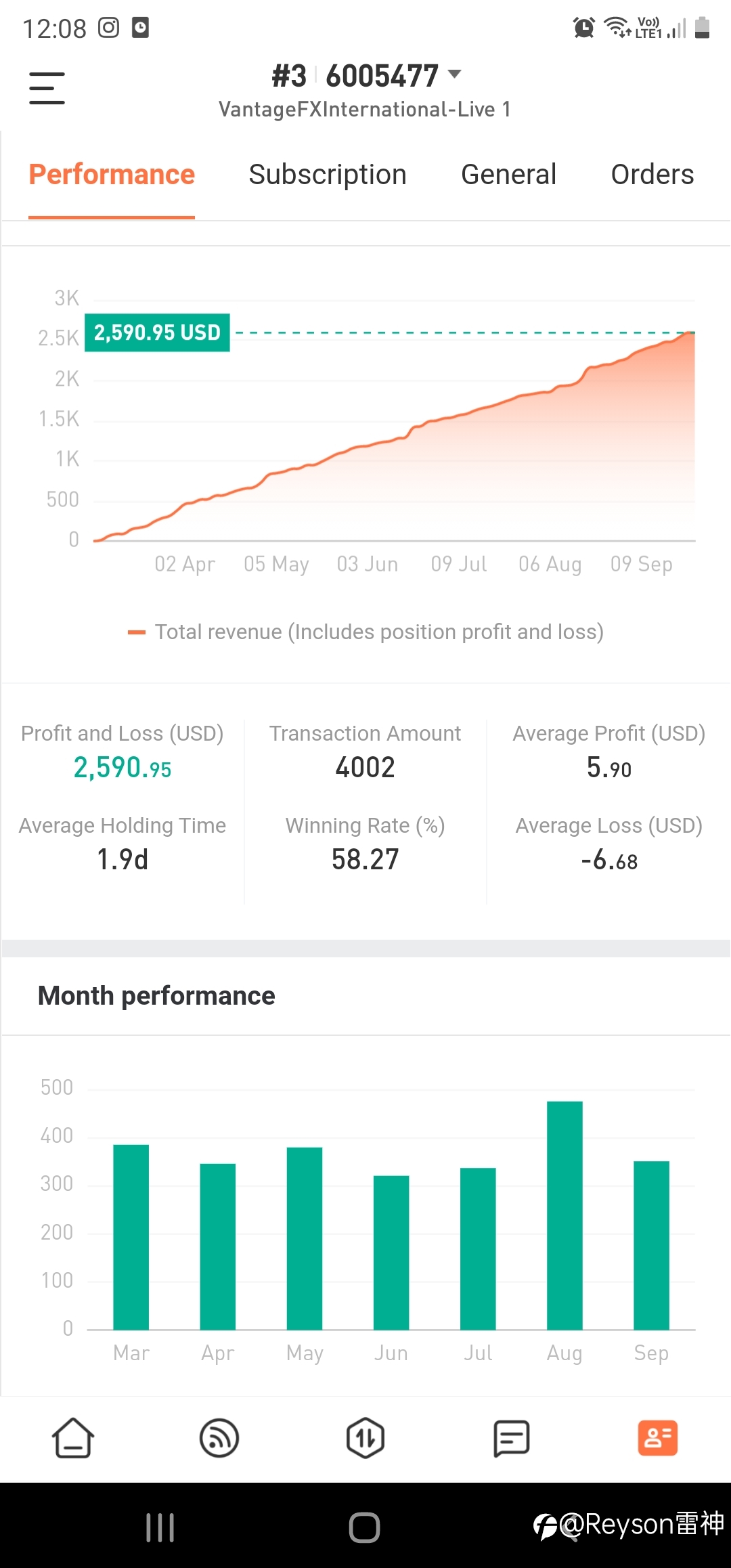Viewport: 731px width, 1568px height.
Task: Open the trade hexagon icon in bottom bar
Action: pyautogui.click(x=365, y=1438)
